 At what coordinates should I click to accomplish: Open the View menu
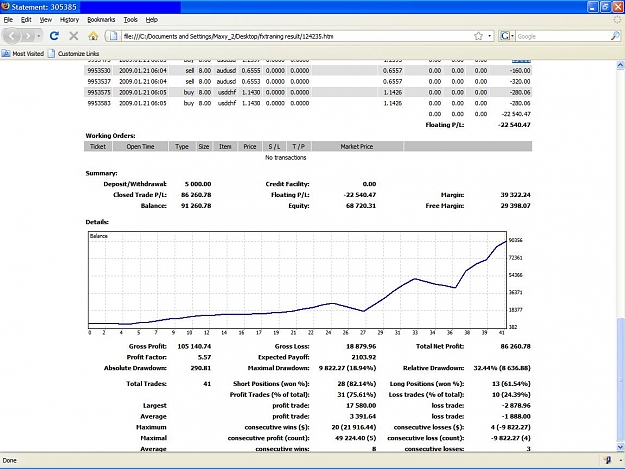[x=46, y=20]
